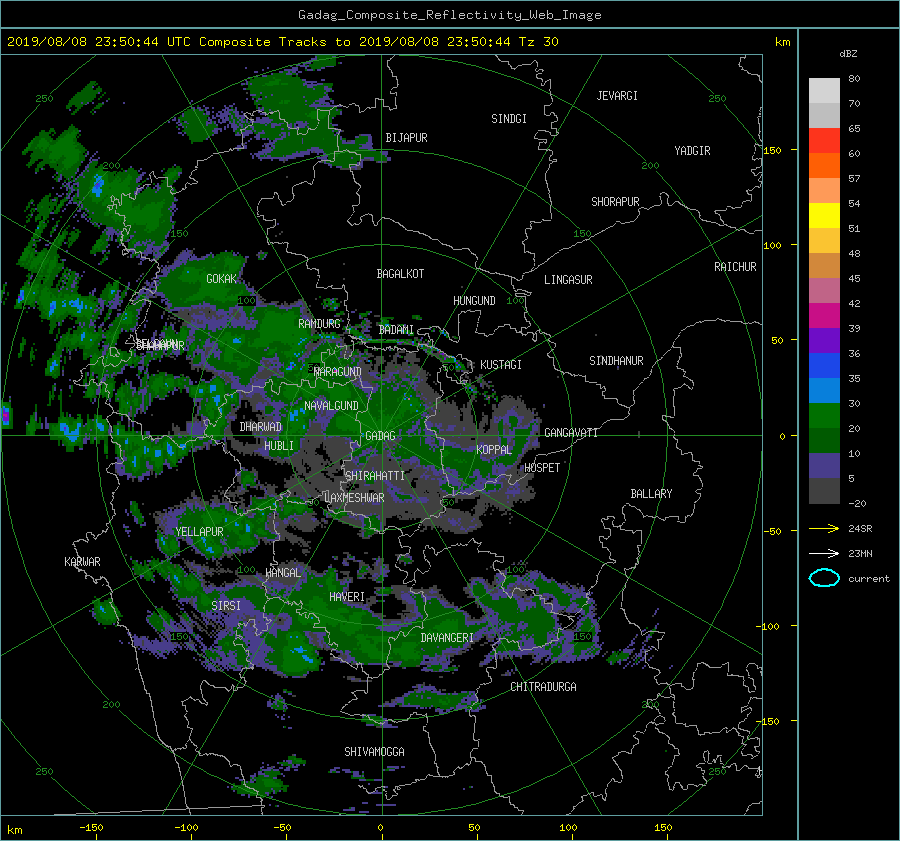Click the BAGALKOT city label
Viewport: 900px width, 841px height.
tap(400, 274)
